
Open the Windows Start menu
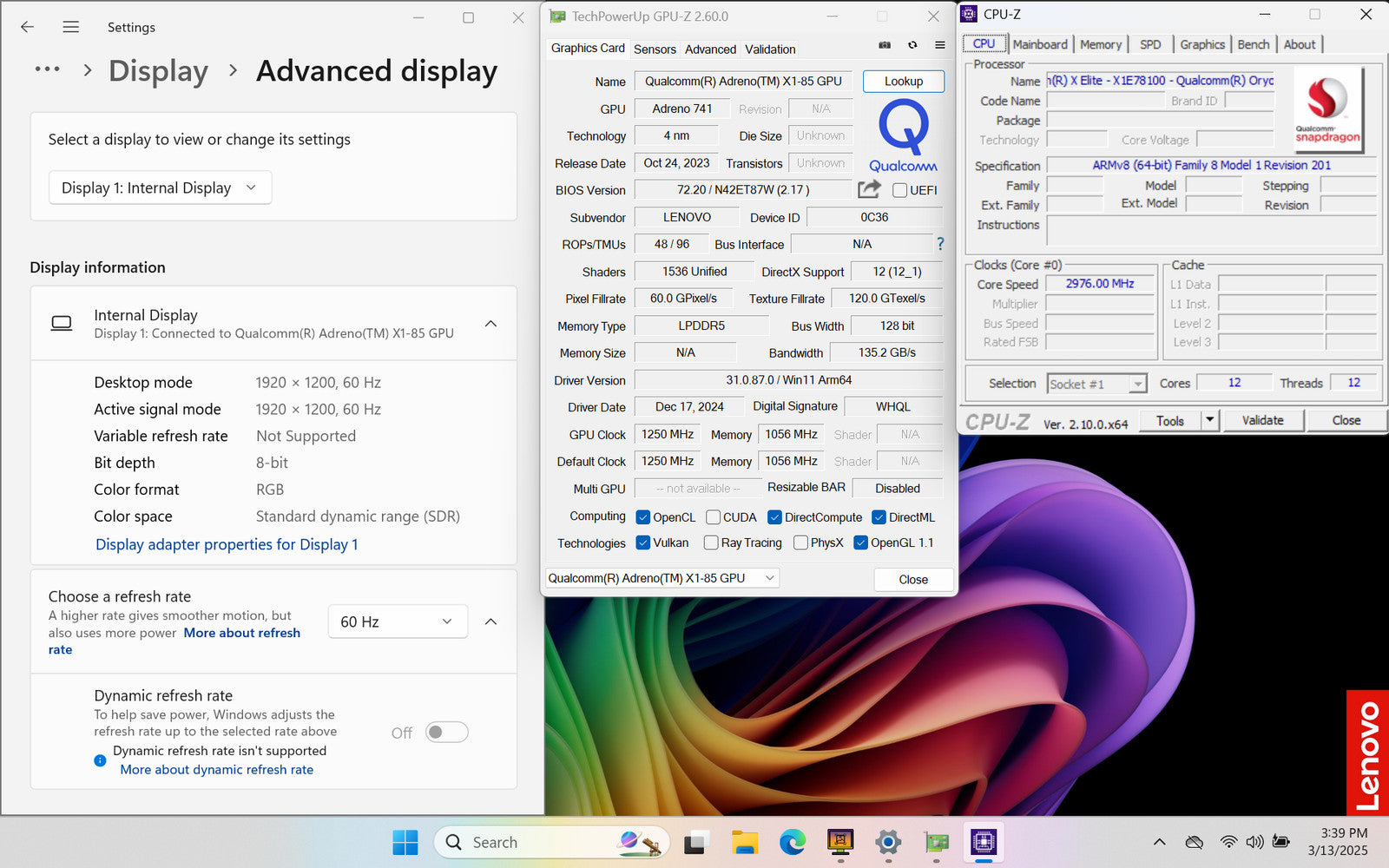(x=405, y=842)
